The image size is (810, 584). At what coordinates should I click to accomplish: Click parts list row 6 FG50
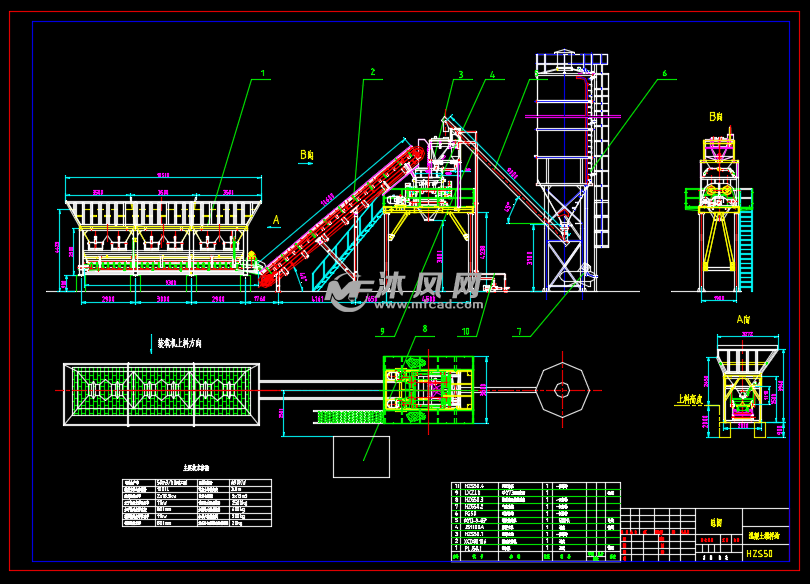pos(536,514)
